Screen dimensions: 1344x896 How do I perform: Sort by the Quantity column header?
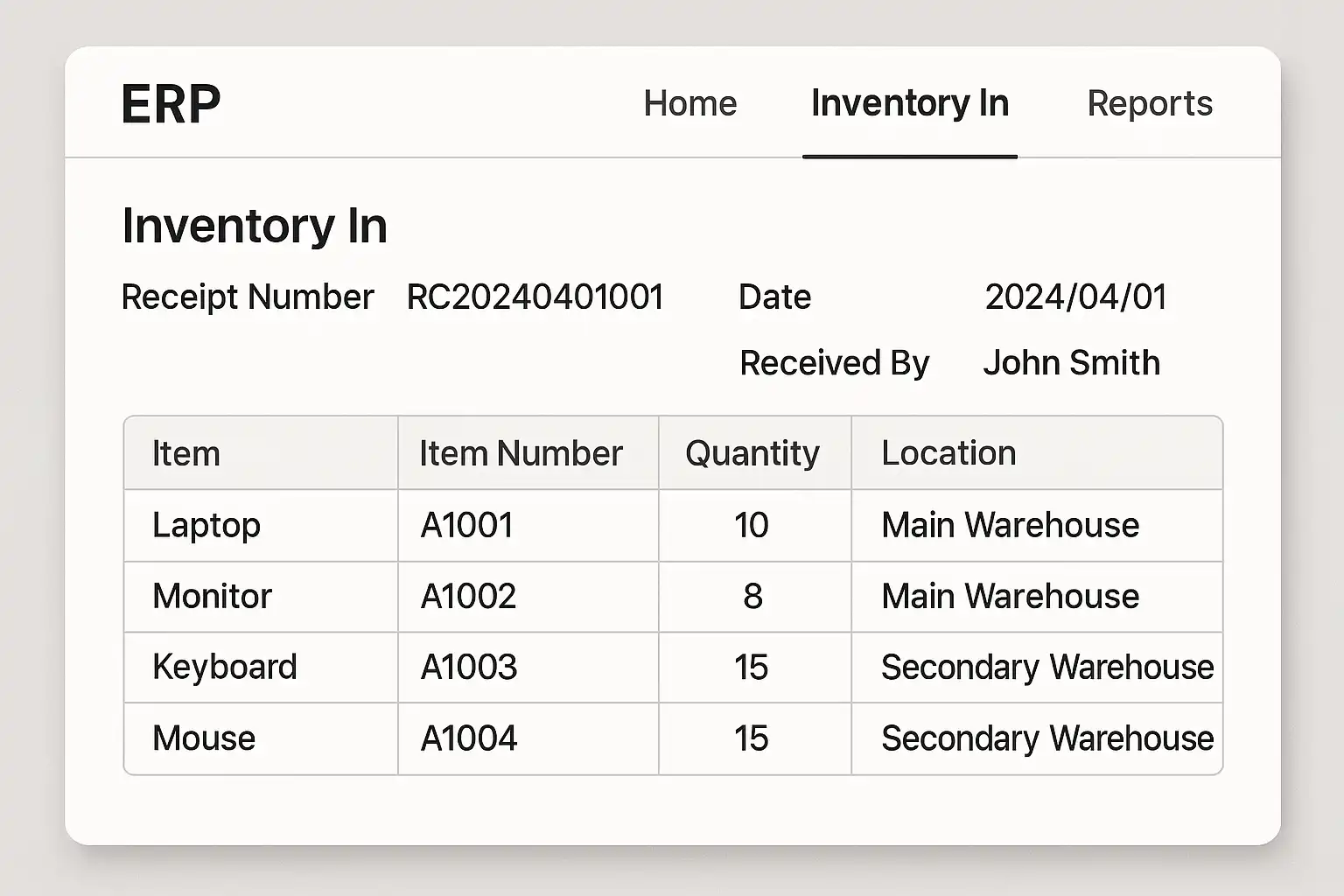752,454
